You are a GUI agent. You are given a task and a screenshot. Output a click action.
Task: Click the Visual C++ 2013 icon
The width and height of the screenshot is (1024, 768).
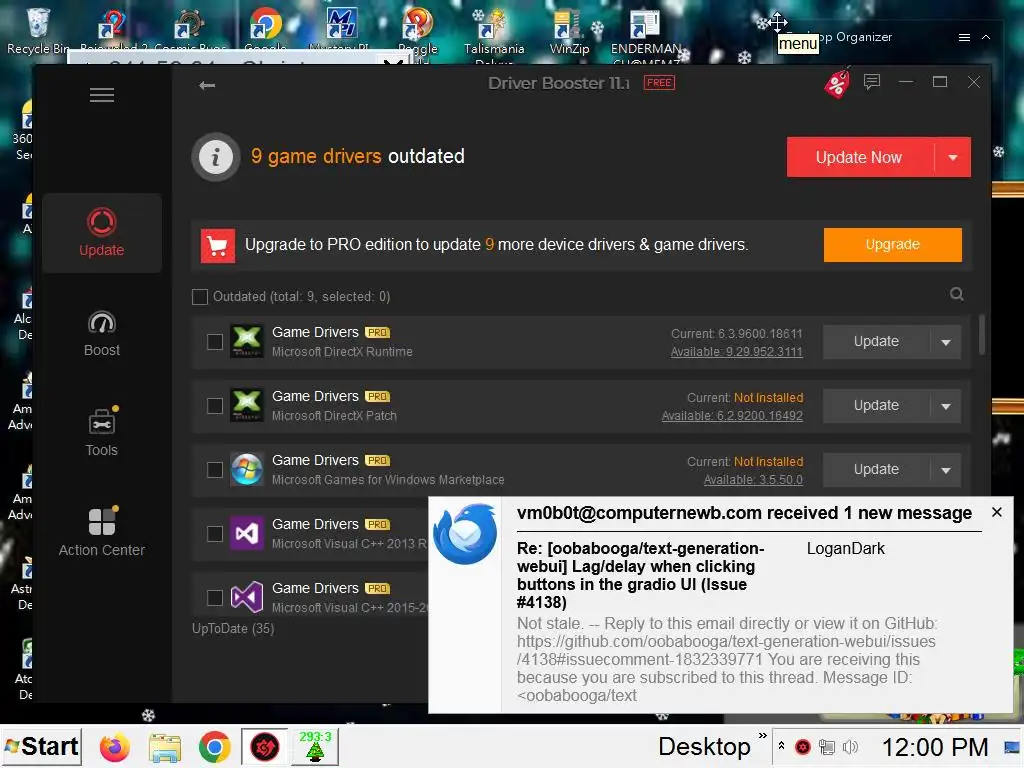click(x=247, y=534)
